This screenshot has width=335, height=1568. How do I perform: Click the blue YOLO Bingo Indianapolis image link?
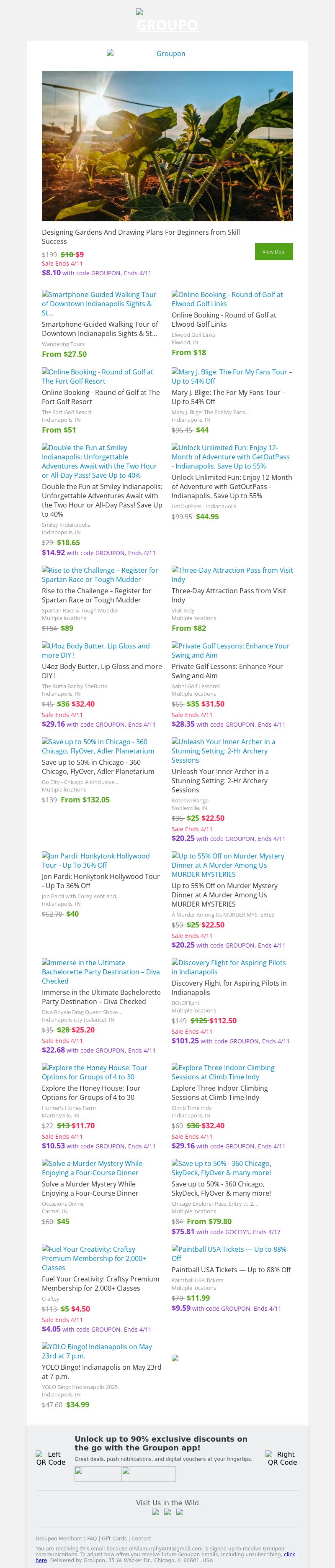97,1351
